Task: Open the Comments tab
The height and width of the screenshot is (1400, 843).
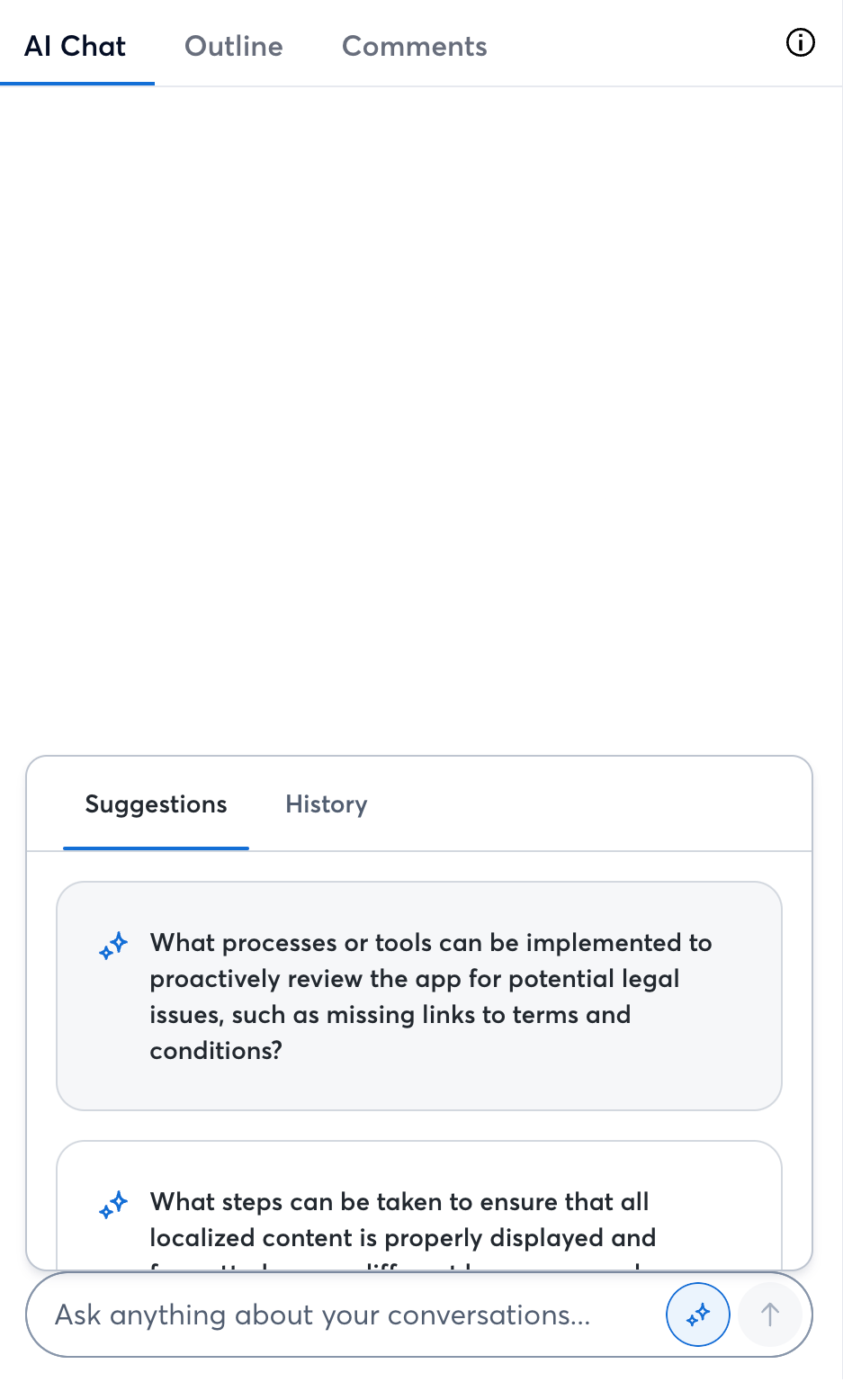Action: 414,46
